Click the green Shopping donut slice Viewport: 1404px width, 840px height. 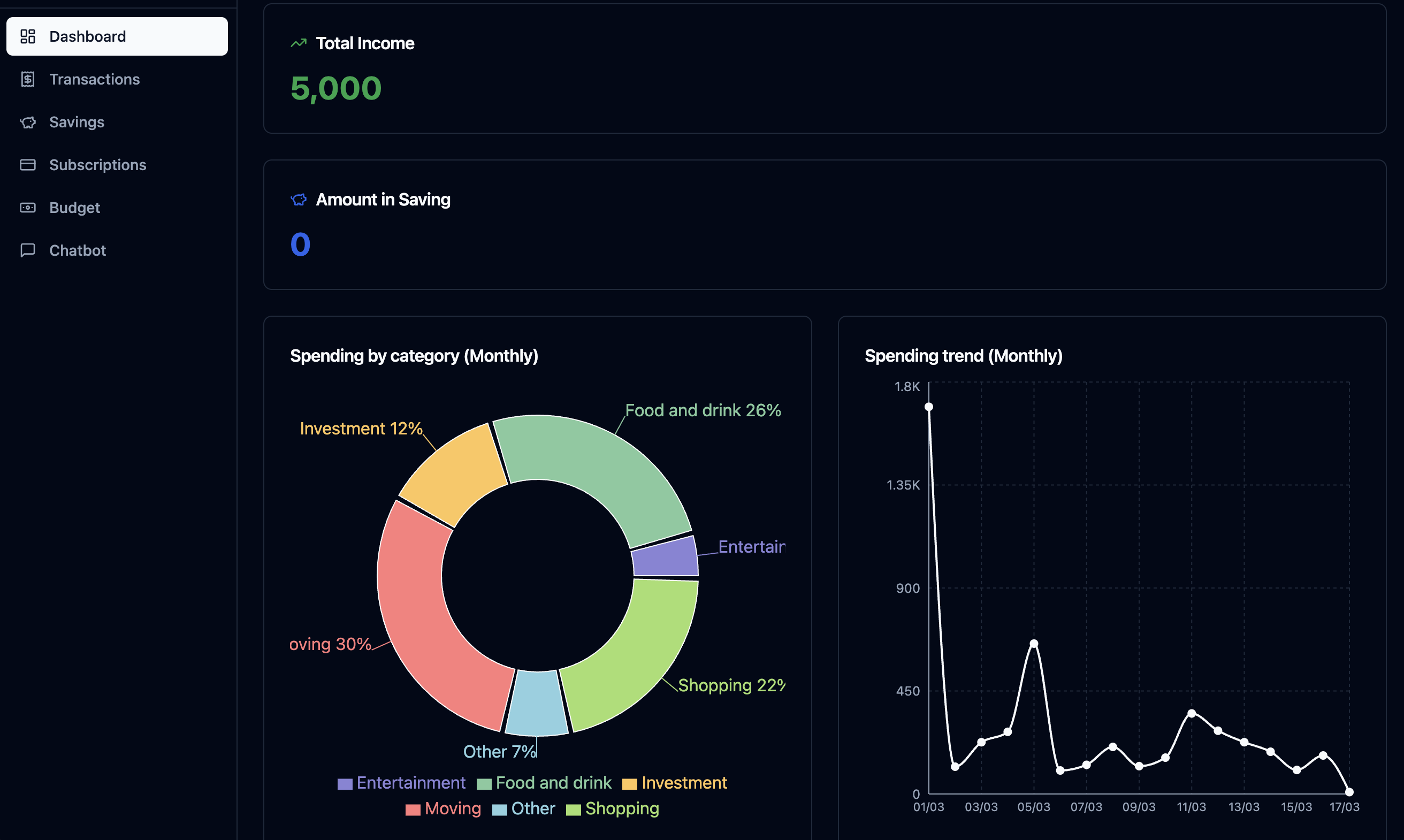point(631,655)
